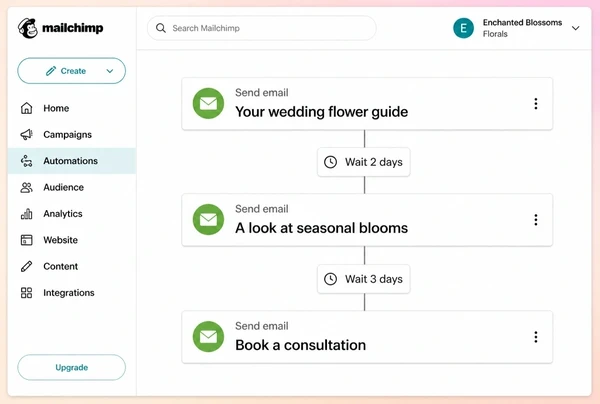Image resolution: width=600 pixels, height=404 pixels.
Task: Click the Integrations grid icon
Action: pos(26,293)
